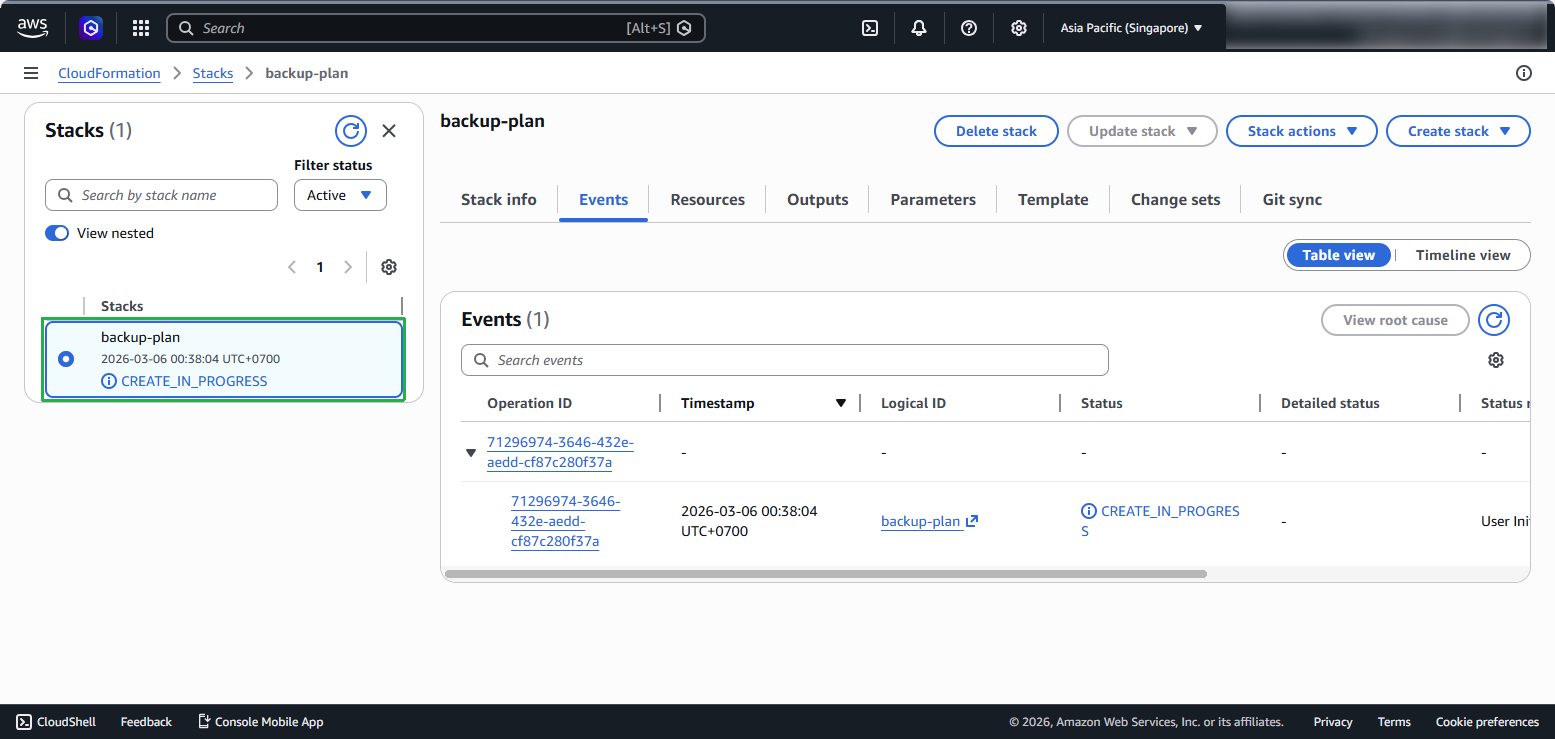Click the Feedback footer link
Viewport: 1555px width, 739px height.
[146, 721]
